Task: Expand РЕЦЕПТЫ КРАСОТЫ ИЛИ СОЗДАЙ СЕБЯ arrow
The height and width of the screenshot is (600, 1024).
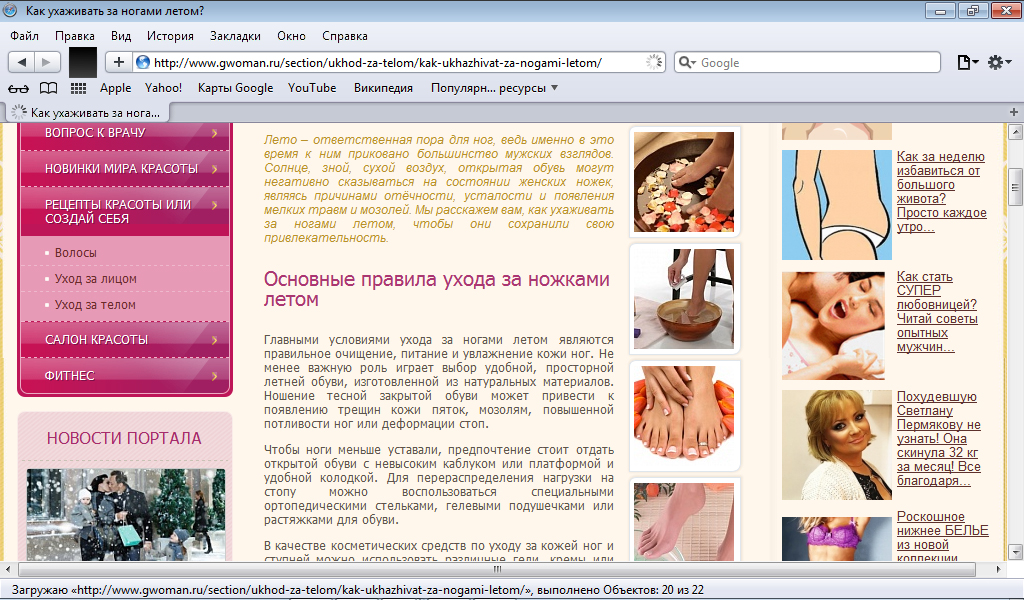Action: 215,205
